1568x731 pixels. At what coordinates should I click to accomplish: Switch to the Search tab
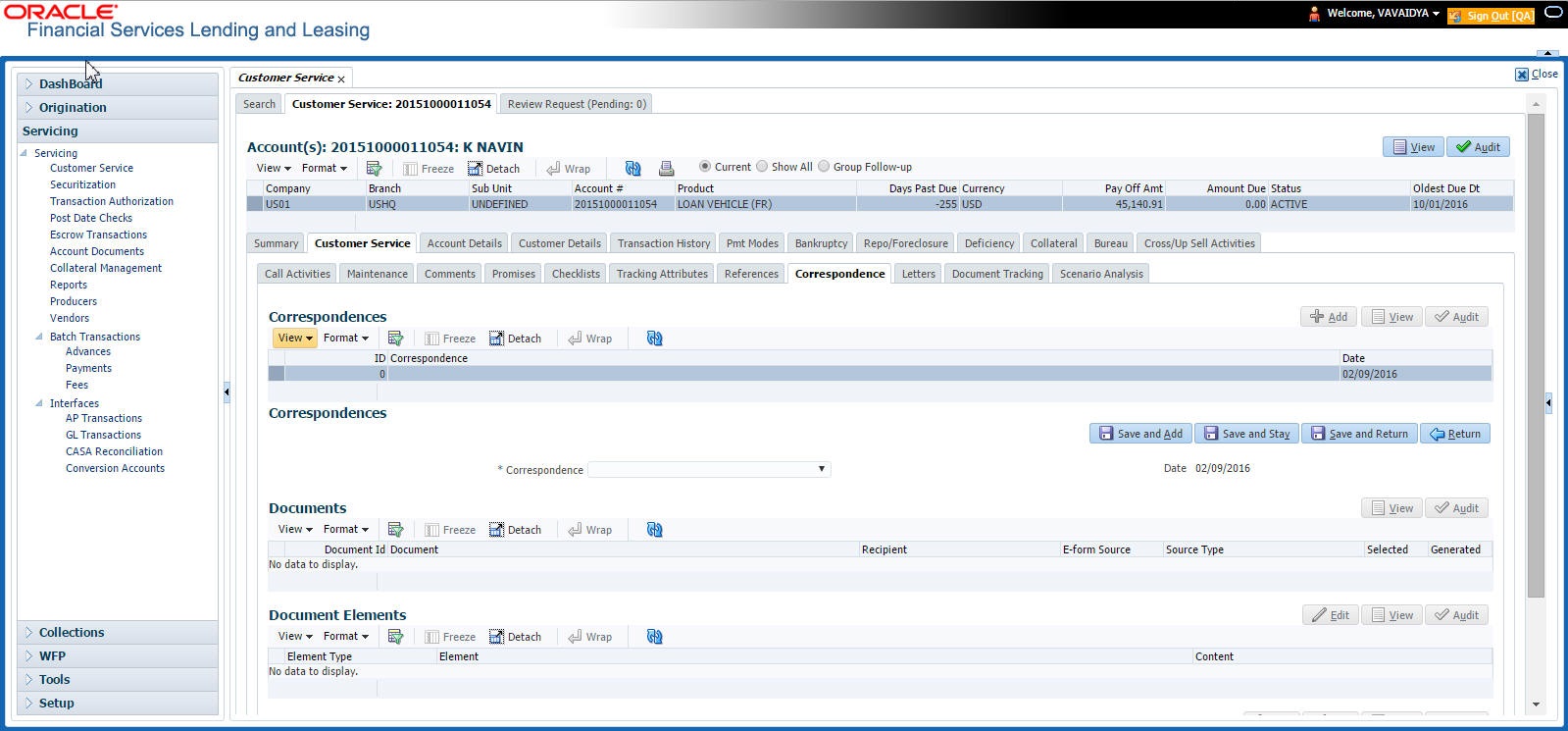259,104
